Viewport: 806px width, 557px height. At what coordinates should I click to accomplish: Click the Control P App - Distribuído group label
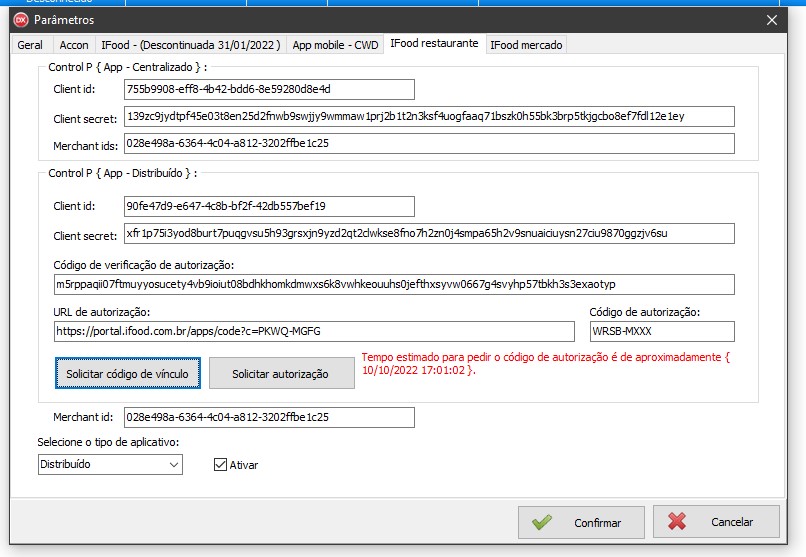point(122,173)
